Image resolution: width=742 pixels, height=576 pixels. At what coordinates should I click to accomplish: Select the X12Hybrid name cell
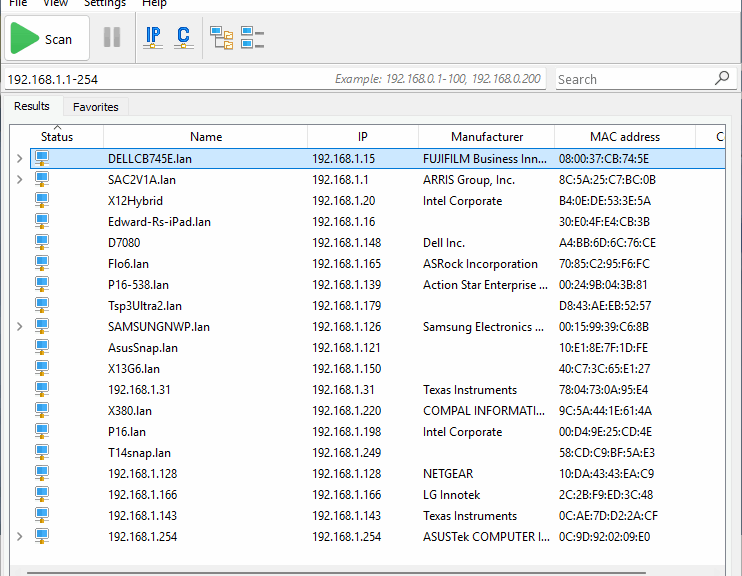[x=135, y=201]
